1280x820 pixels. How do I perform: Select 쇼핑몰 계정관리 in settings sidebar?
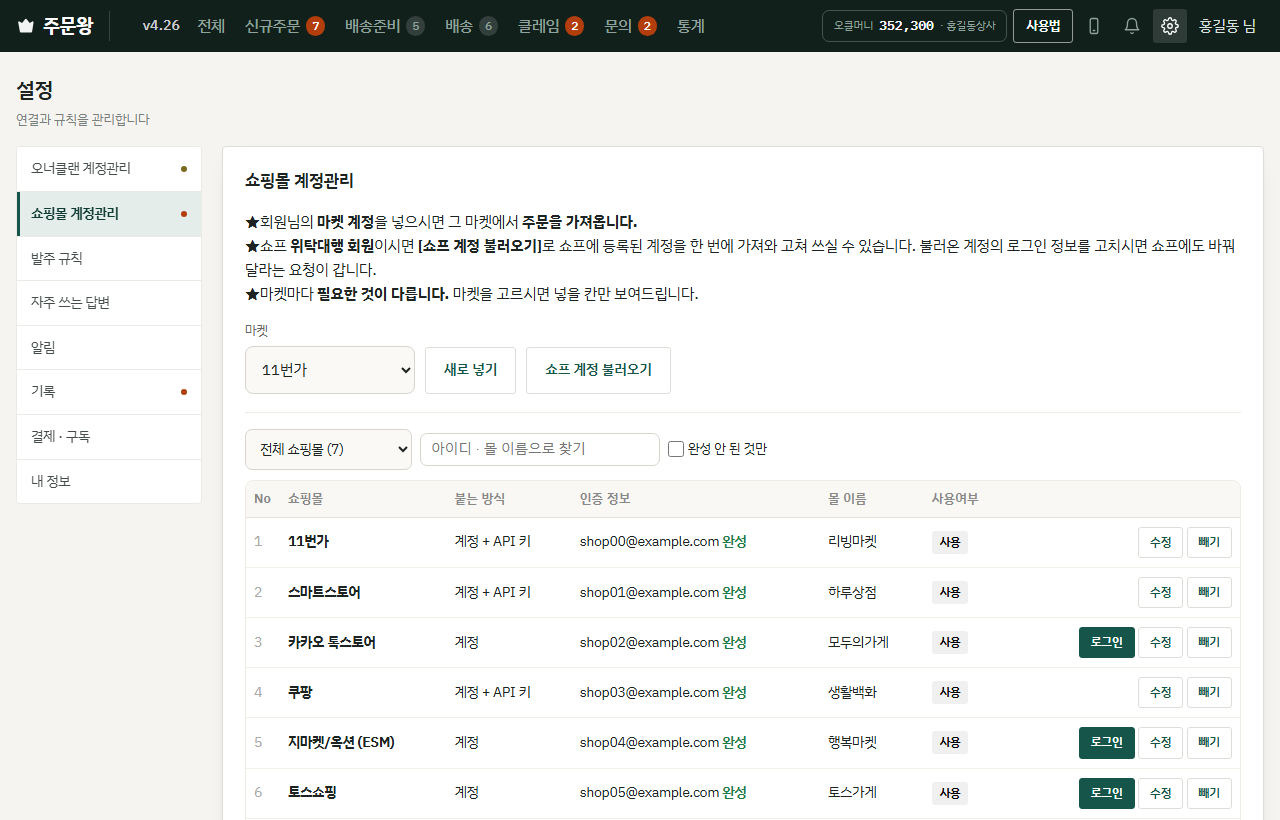(x=109, y=214)
